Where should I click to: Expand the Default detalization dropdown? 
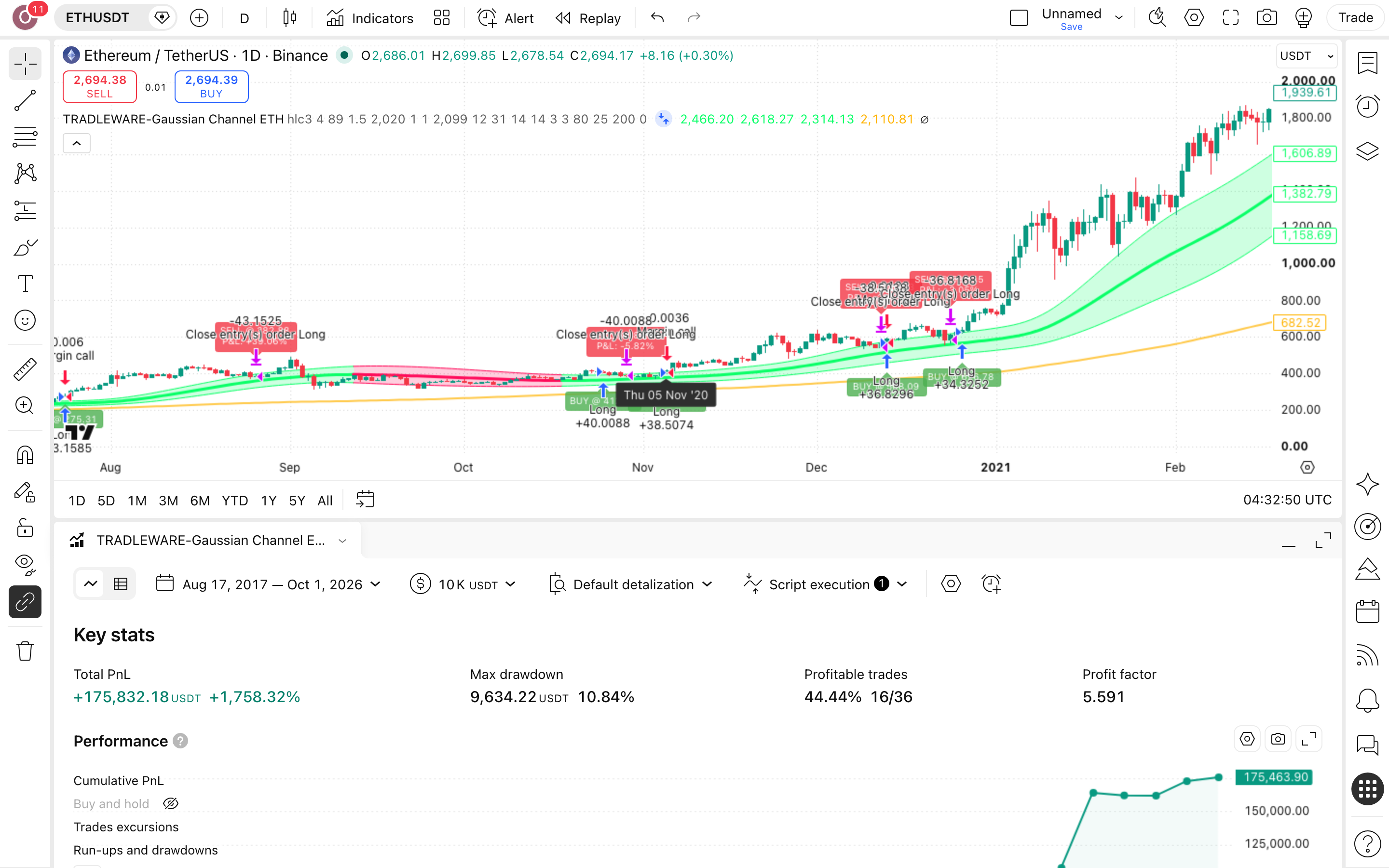(x=631, y=584)
